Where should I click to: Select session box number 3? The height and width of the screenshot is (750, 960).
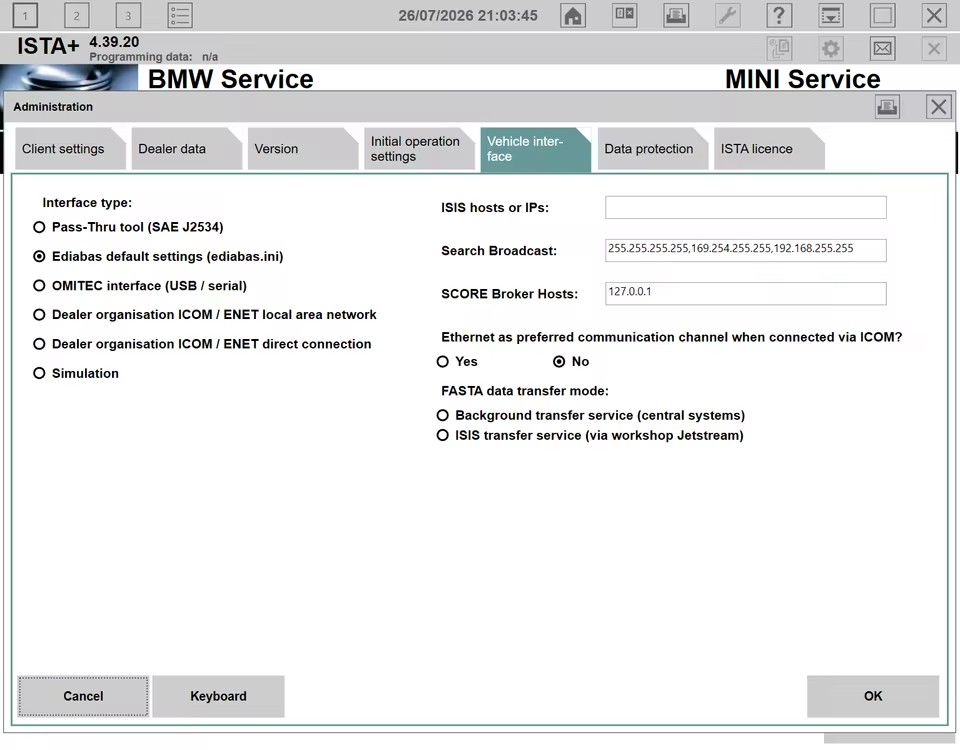click(x=128, y=15)
